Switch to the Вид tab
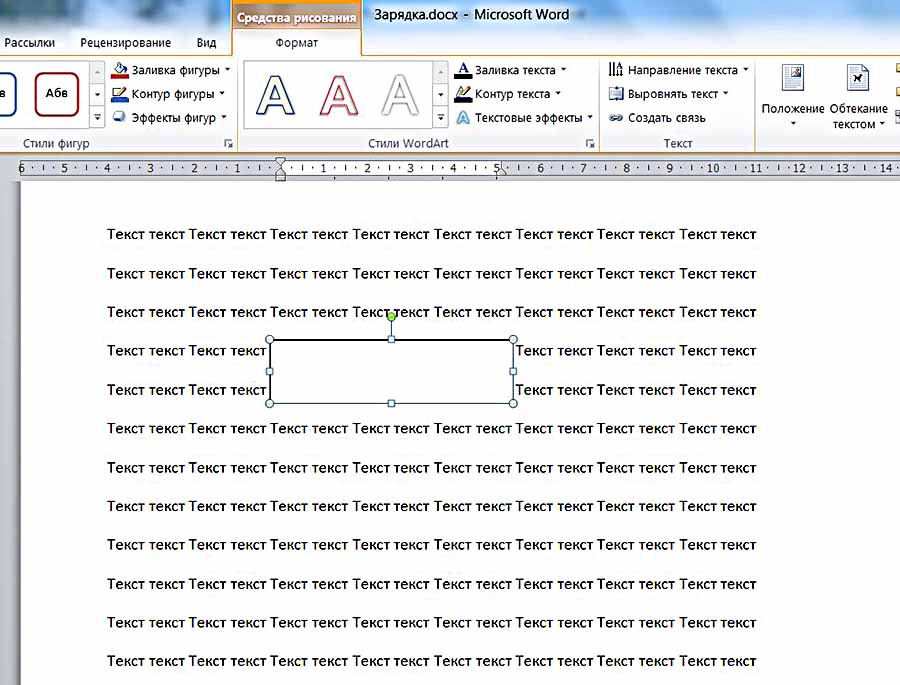 206,43
